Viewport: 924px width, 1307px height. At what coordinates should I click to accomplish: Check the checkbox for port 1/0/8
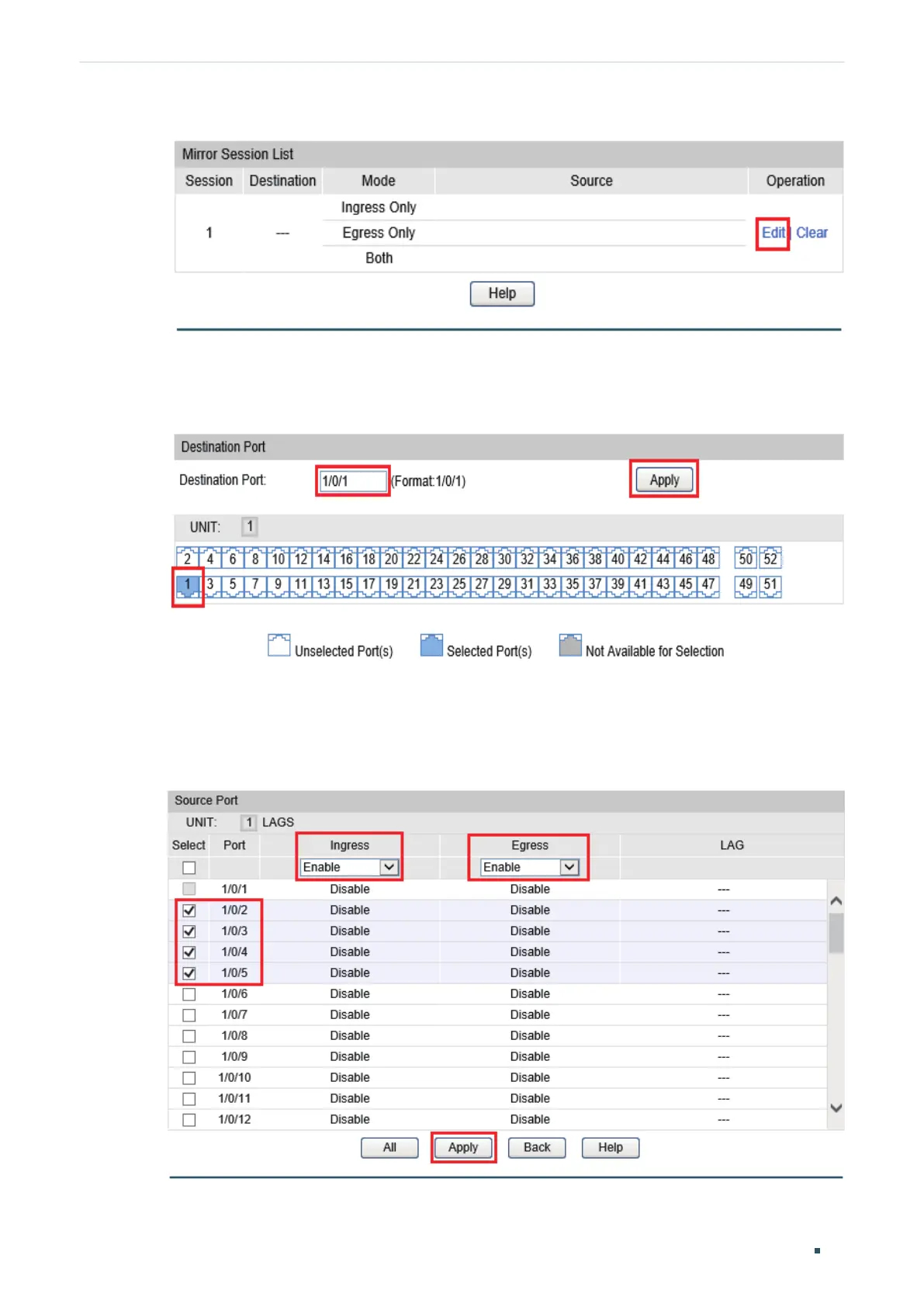tap(189, 1036)
